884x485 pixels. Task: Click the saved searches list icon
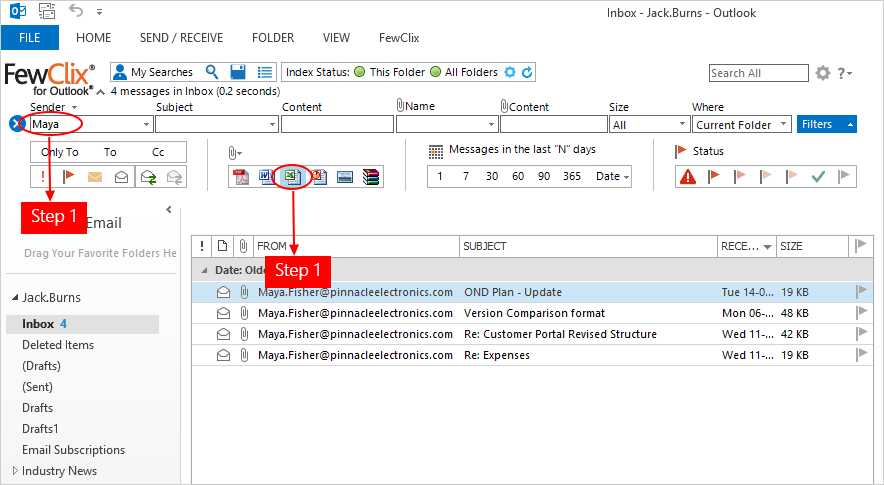(x=265, y=72)
